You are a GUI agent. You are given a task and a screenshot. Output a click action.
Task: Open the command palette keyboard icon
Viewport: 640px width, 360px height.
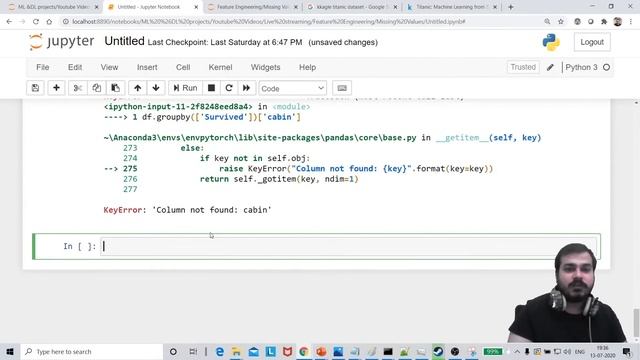[x=342, y=88]
